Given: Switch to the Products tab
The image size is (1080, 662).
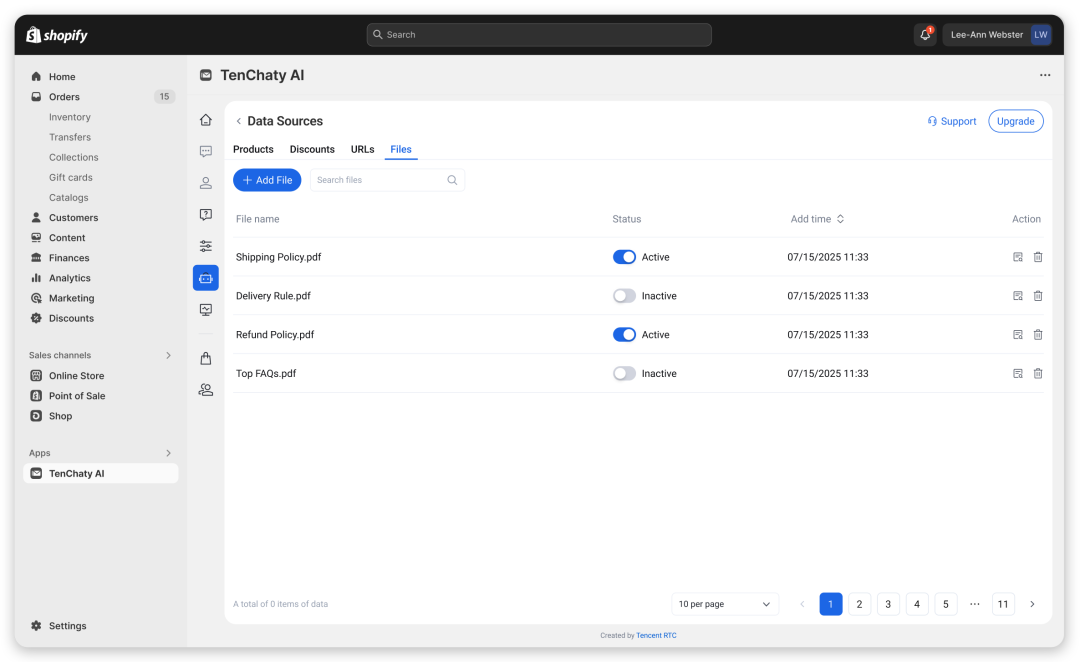Looking at the screenshot, I should coord(253,149).
